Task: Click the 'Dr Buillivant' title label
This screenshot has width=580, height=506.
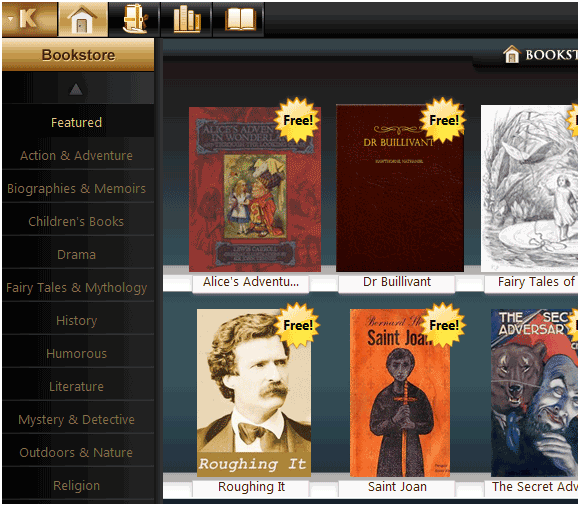Action: tap(397, 282)
